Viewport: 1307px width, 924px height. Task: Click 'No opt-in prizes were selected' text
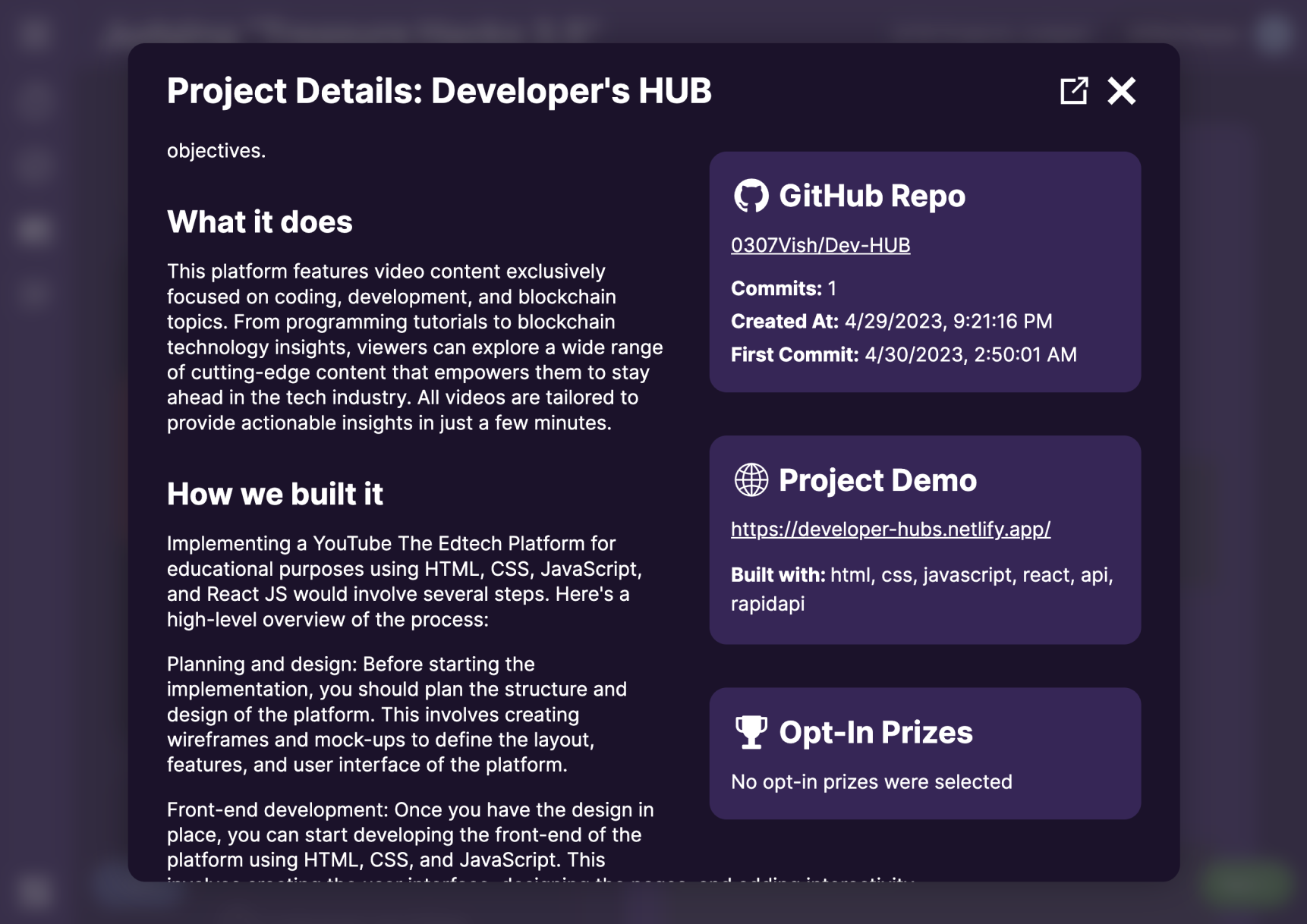pyautogui.click(x=871, y=782)
